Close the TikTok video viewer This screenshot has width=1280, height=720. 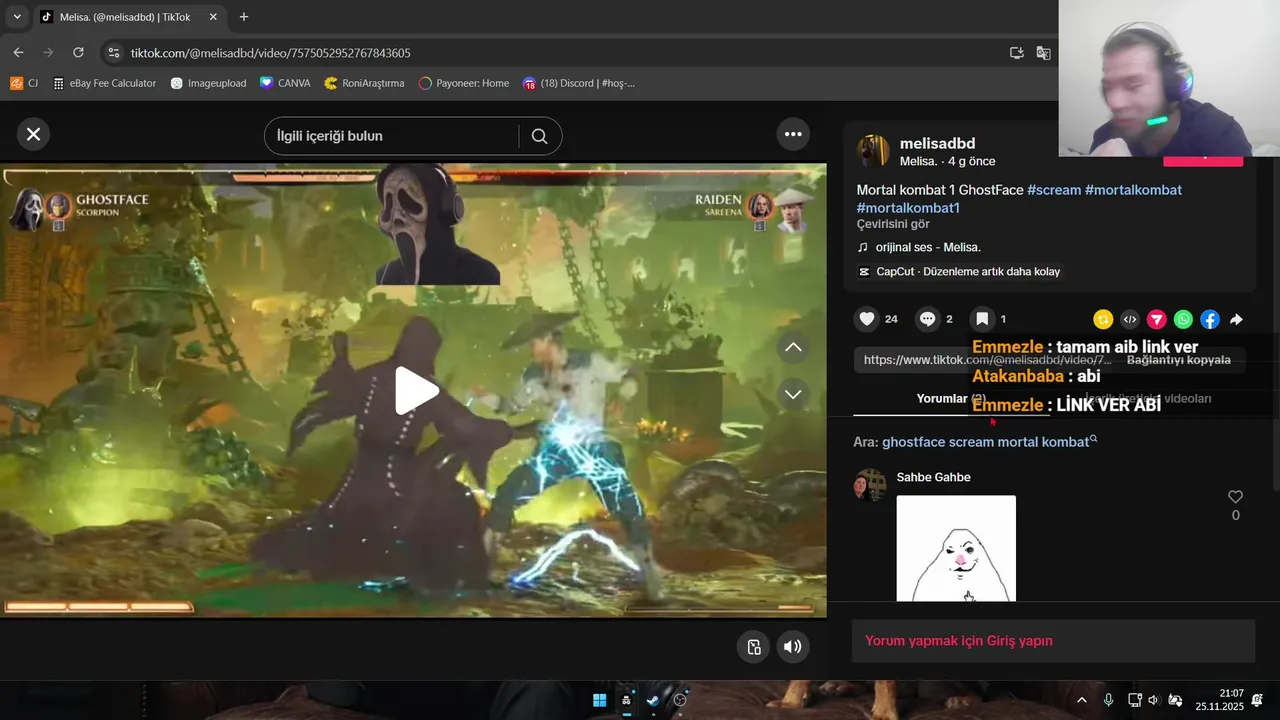tap(33, 134)
